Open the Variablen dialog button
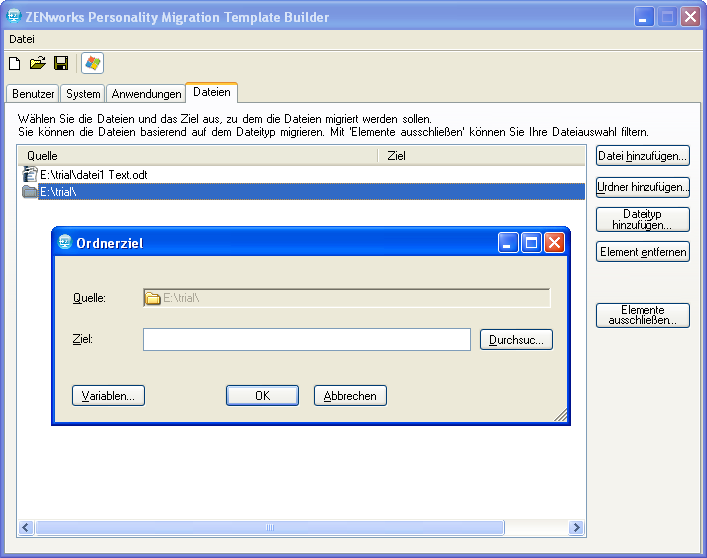 pos(108,396)
